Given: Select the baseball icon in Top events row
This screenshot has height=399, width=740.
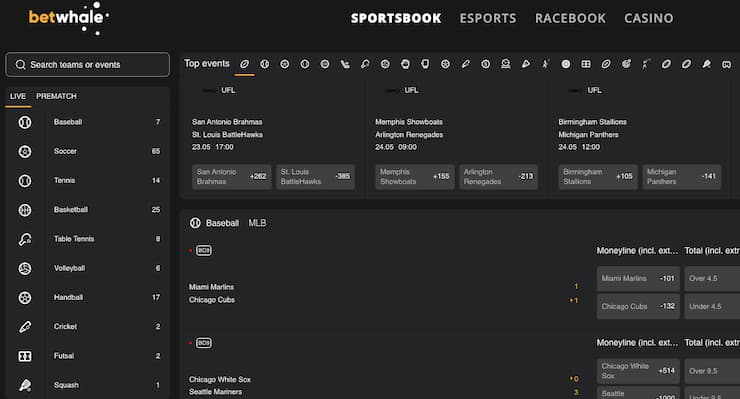Looking at the screenshot, I should coord(264,64).
